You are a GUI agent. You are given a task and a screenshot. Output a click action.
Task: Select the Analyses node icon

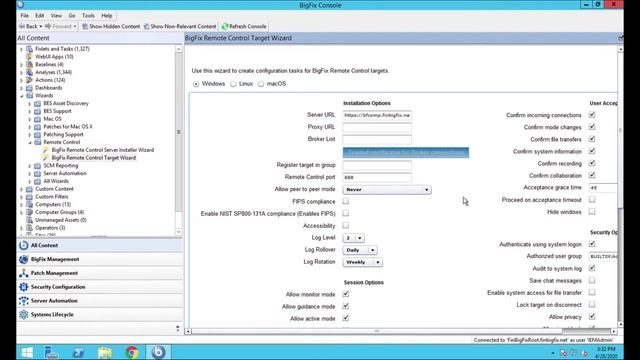(x=29, y=72)
